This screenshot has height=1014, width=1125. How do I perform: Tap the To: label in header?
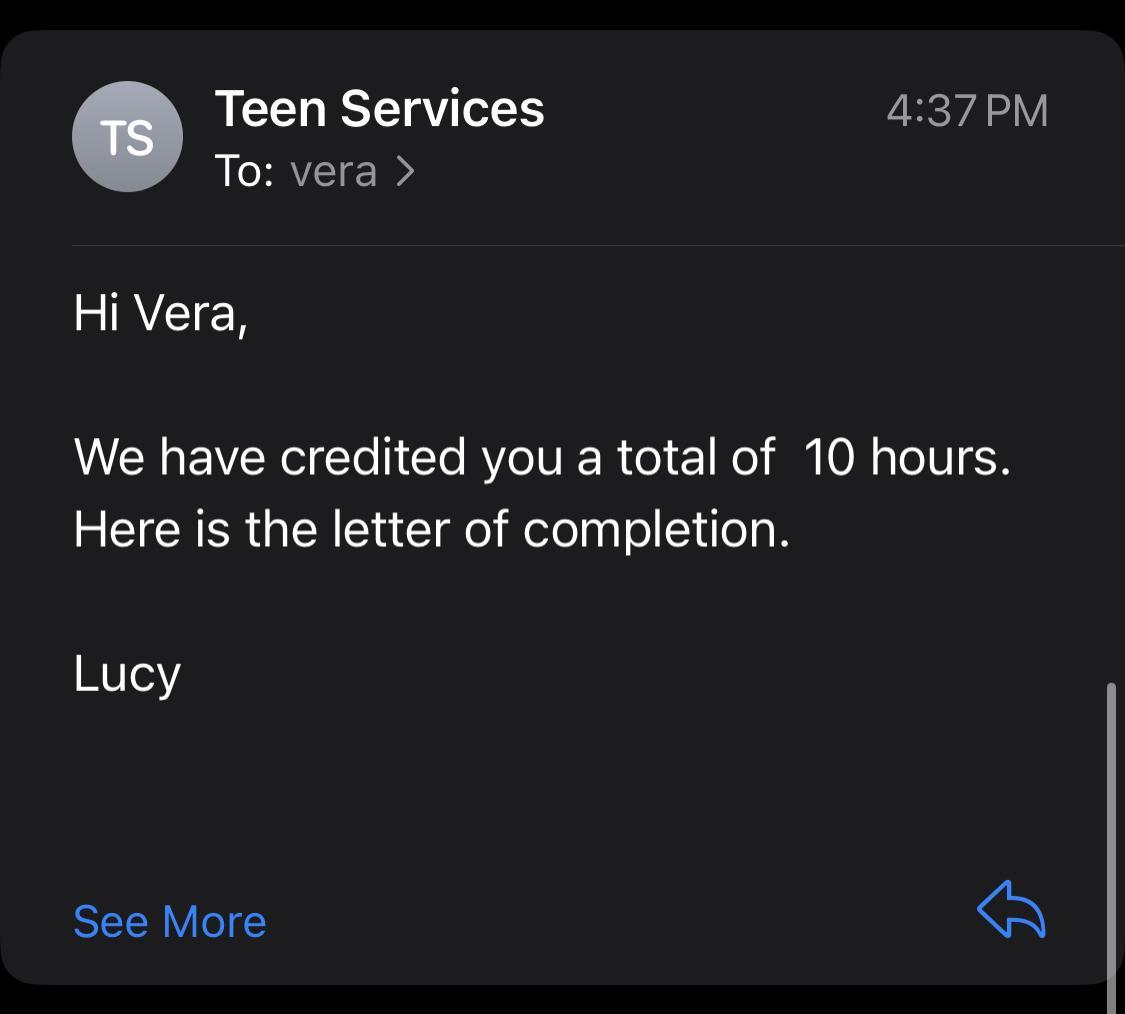(244, 172)
